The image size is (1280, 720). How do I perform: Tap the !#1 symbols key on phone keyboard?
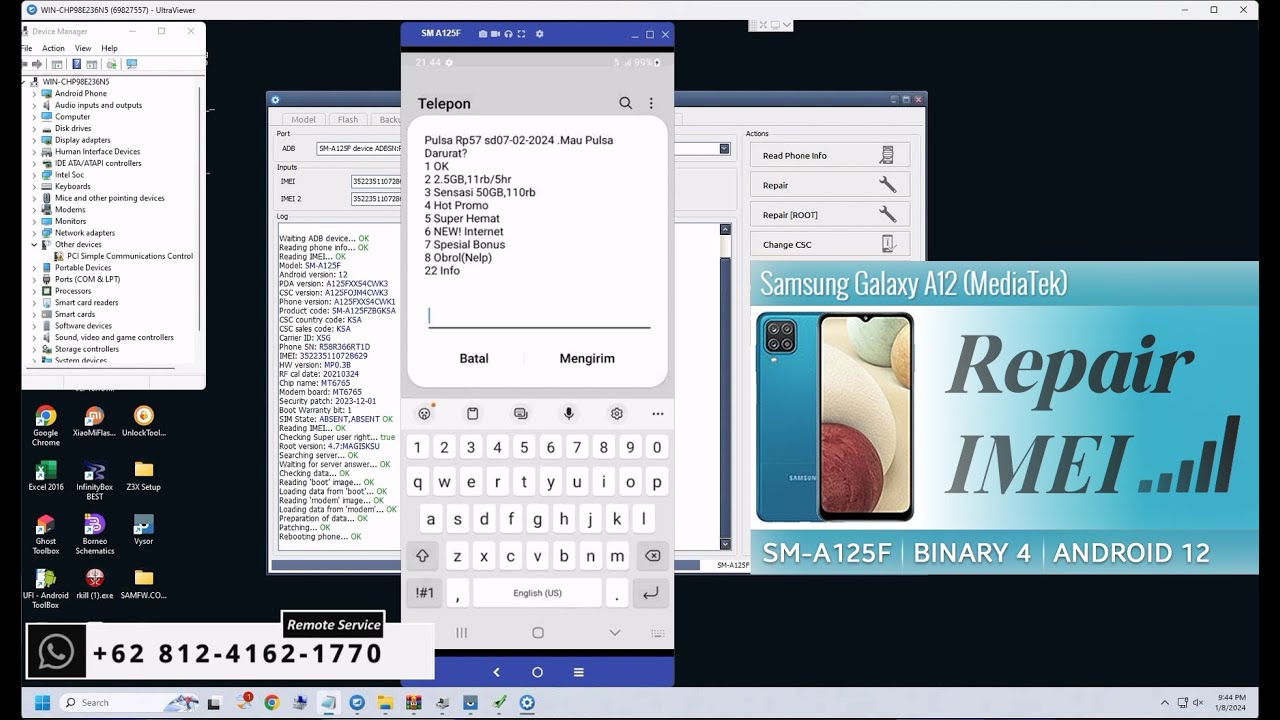pos(424,593)
